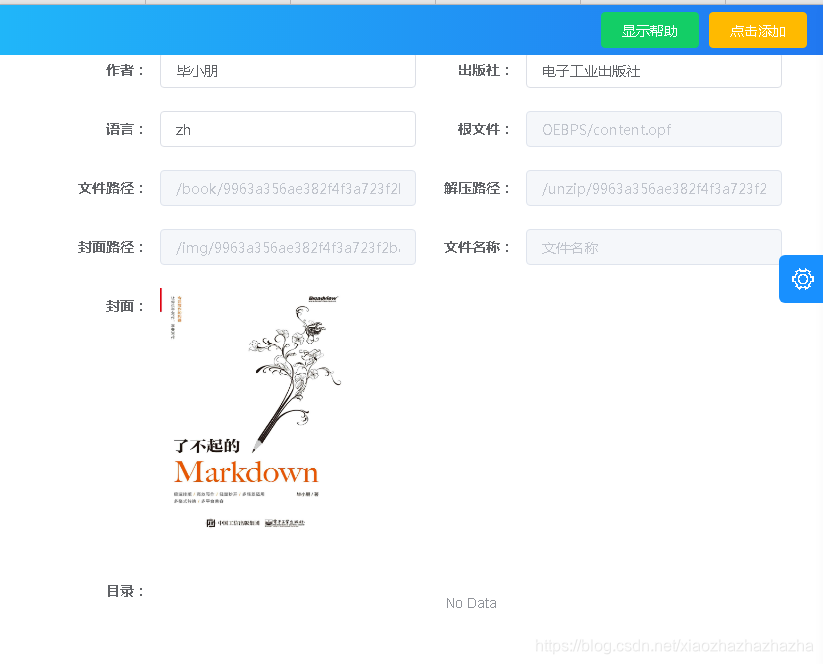This screenshot has width=823, height=664.
Task: Click the 封面路径 /img field
Action: 288,247
